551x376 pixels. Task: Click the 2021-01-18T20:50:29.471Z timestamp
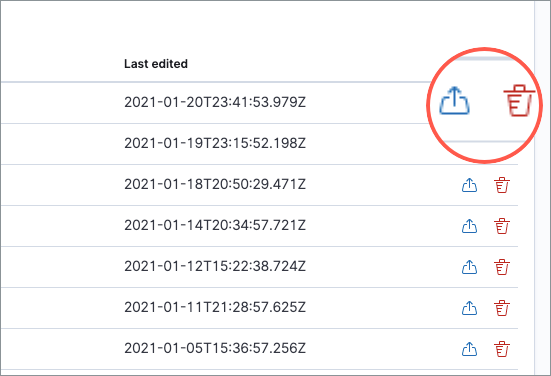(x=215, y=184)
